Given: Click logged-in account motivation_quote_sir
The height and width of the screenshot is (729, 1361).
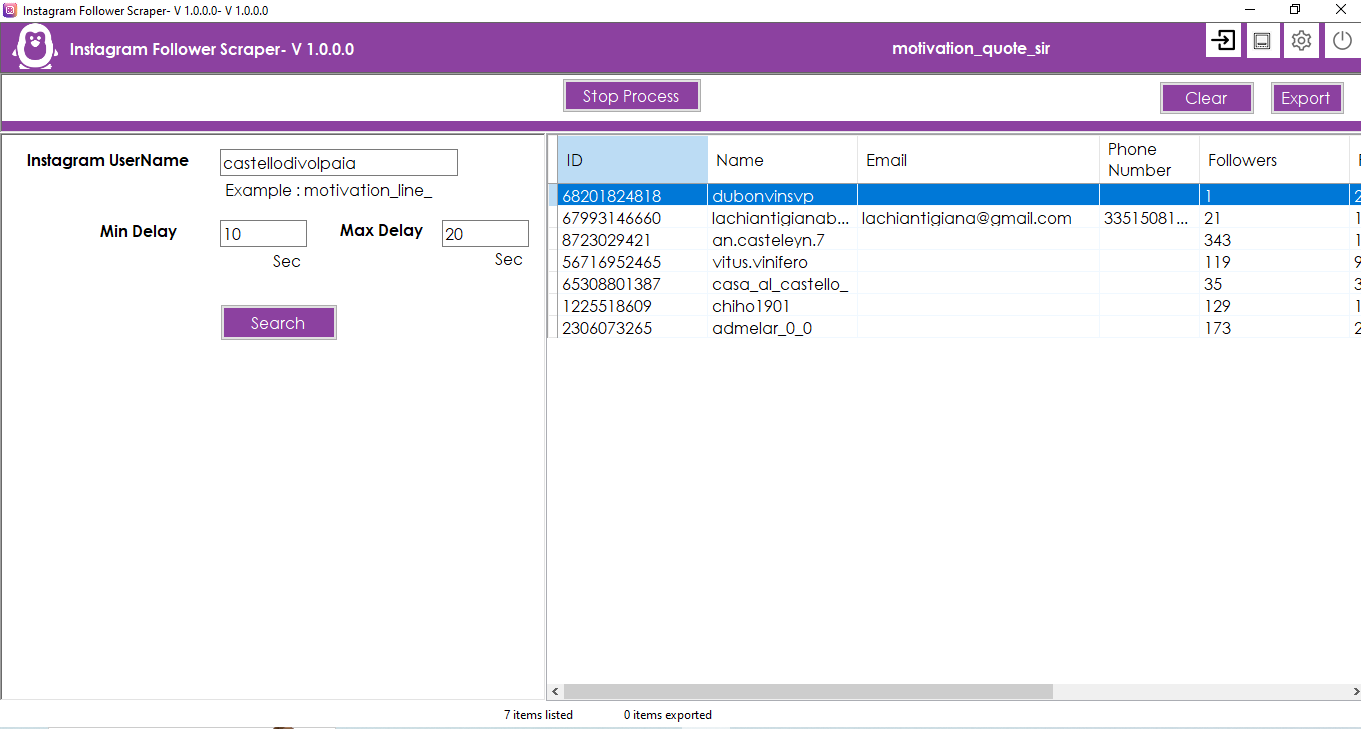Looking at the screenshot, I should [971, 48].
